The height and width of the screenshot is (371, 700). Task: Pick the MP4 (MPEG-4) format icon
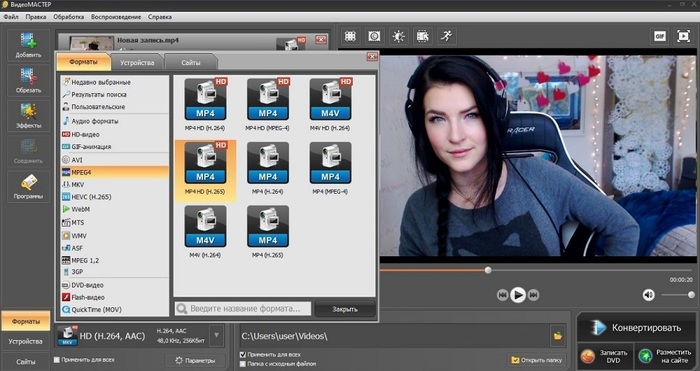point(330,163)
